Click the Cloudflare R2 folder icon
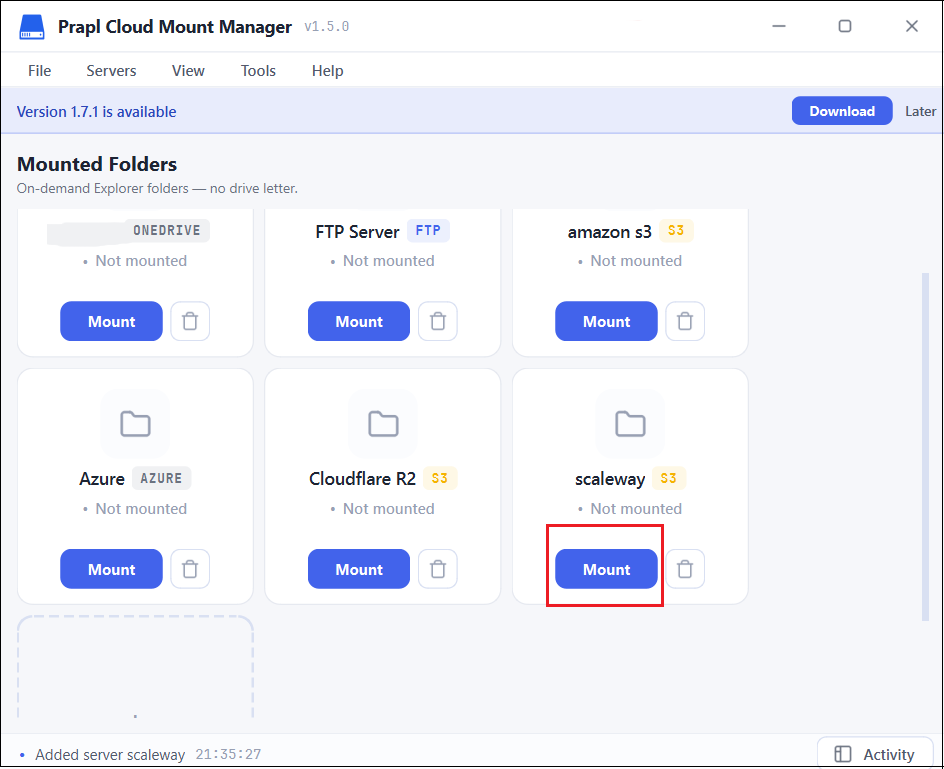This screenshot has height=769, width=944. pos(383,424)
